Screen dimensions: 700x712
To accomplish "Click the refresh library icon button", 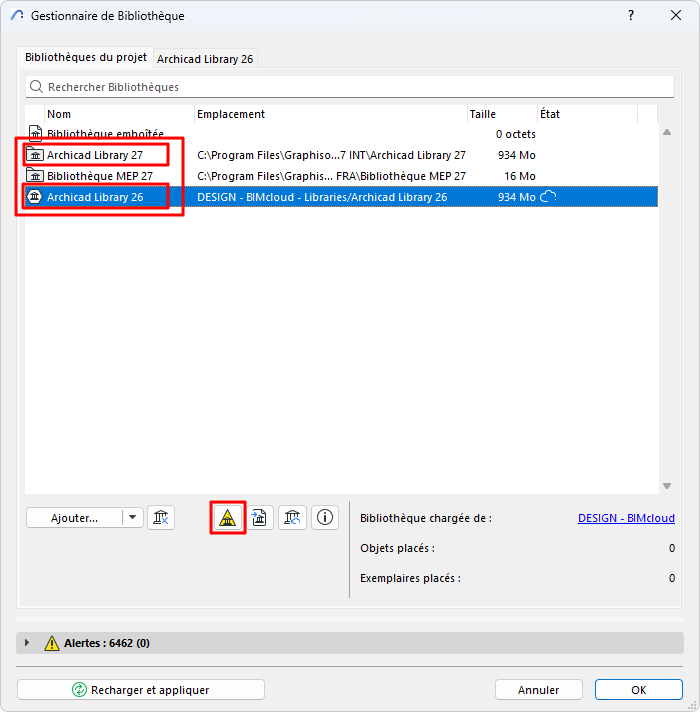I will coord(292,518).
